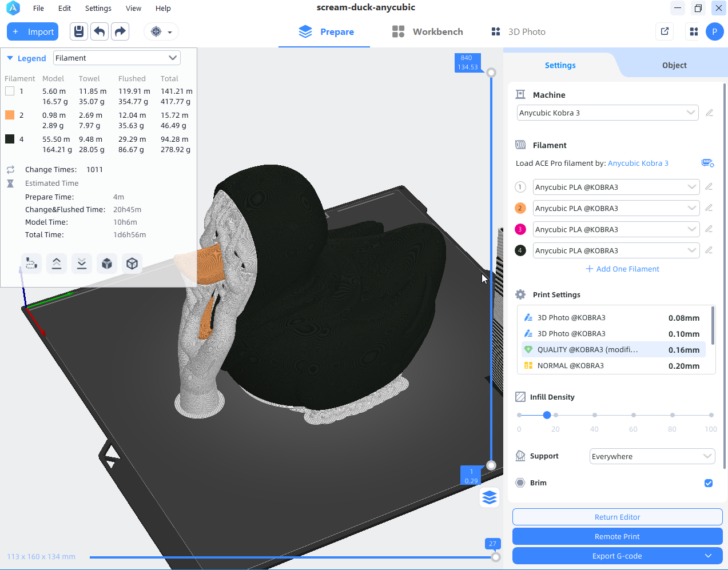Open the Filament legend type dropdown
The height and width of the screenshot is (570, 728).
click(117, 58)
